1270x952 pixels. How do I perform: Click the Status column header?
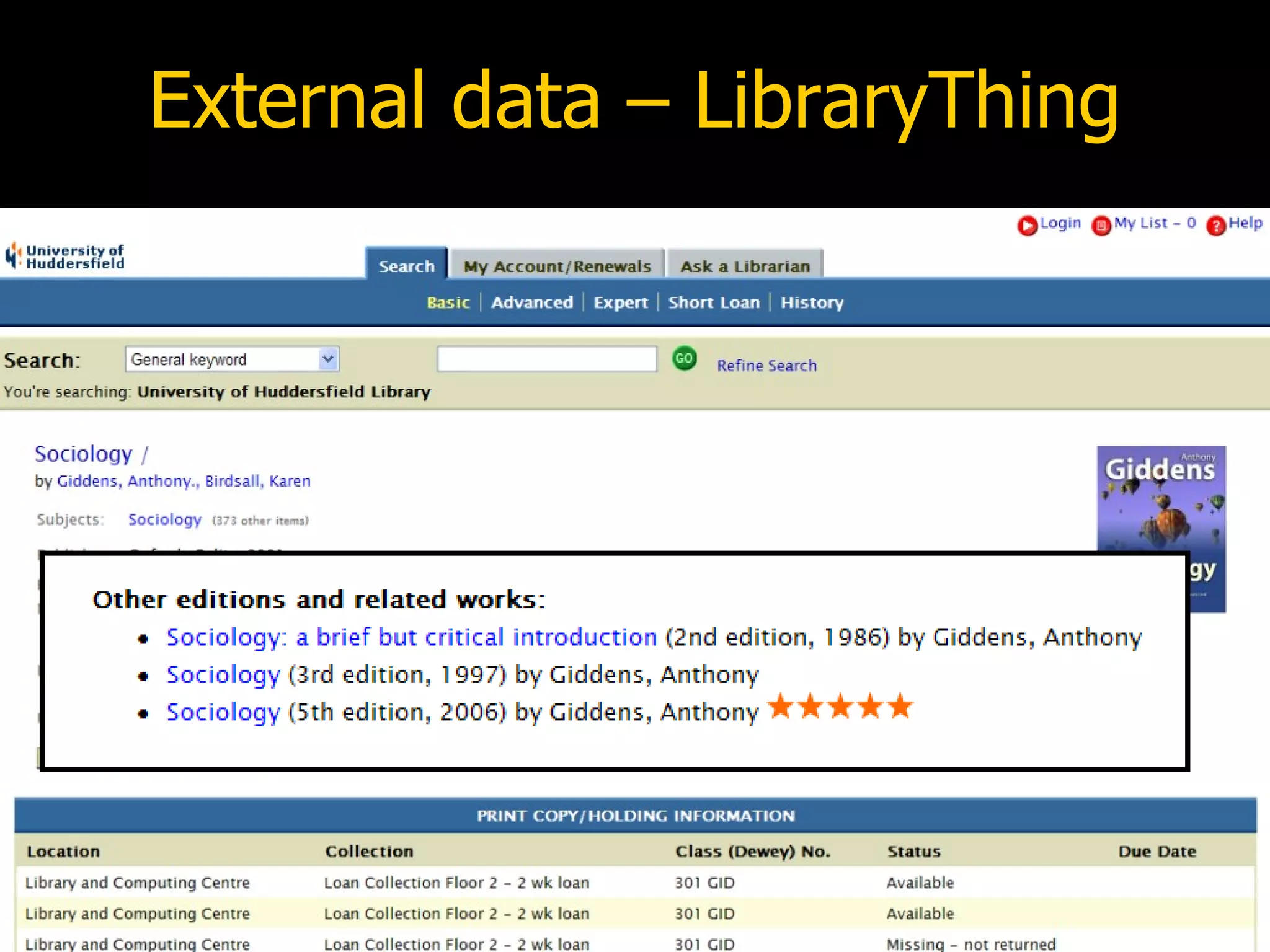pyautogui.click(x=914, y=852)
